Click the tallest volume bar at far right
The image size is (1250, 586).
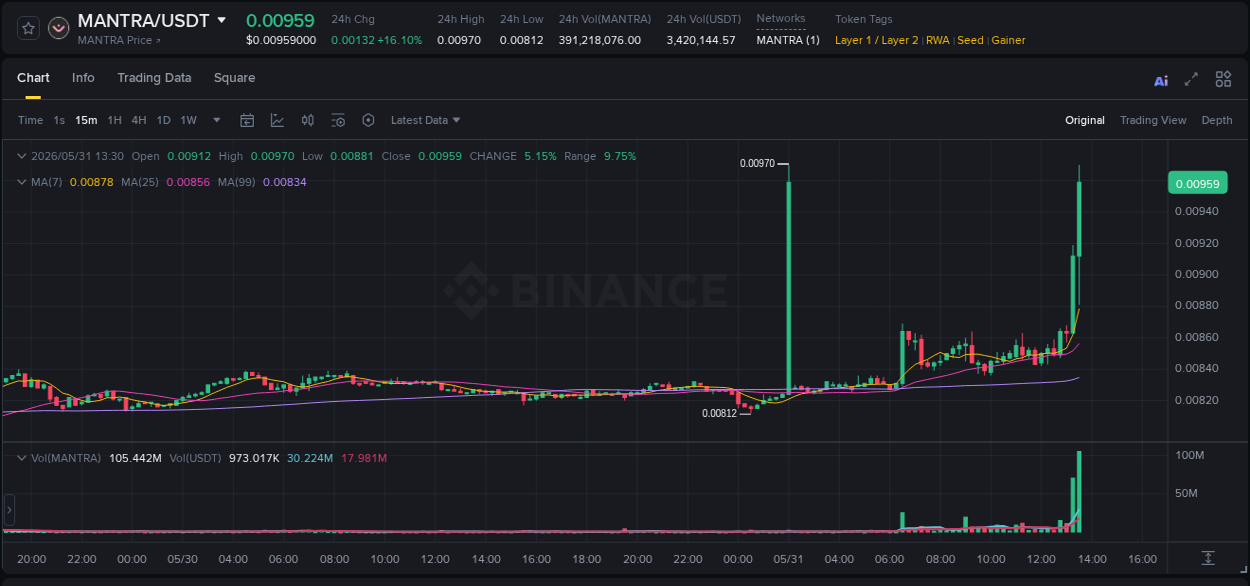tap(1079, 492)
